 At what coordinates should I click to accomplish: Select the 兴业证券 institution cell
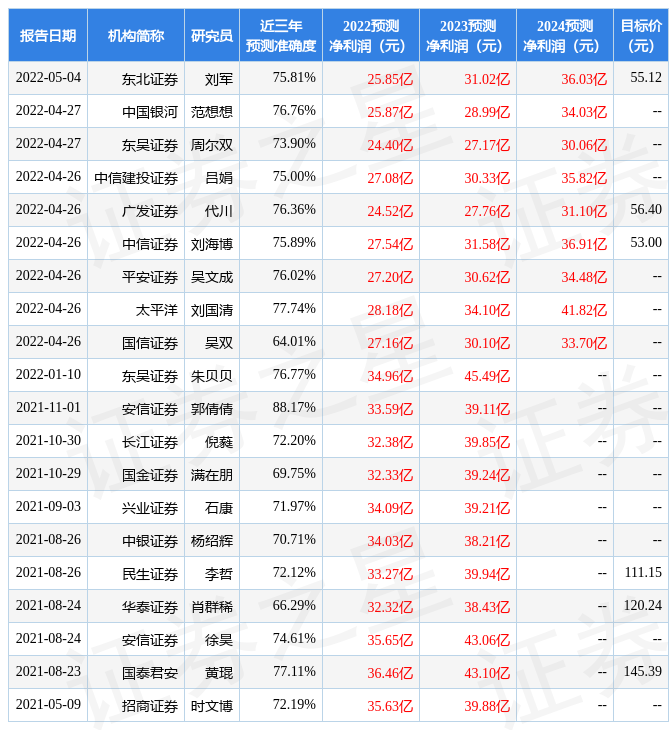pyautogui.click(x=150, y=508)
